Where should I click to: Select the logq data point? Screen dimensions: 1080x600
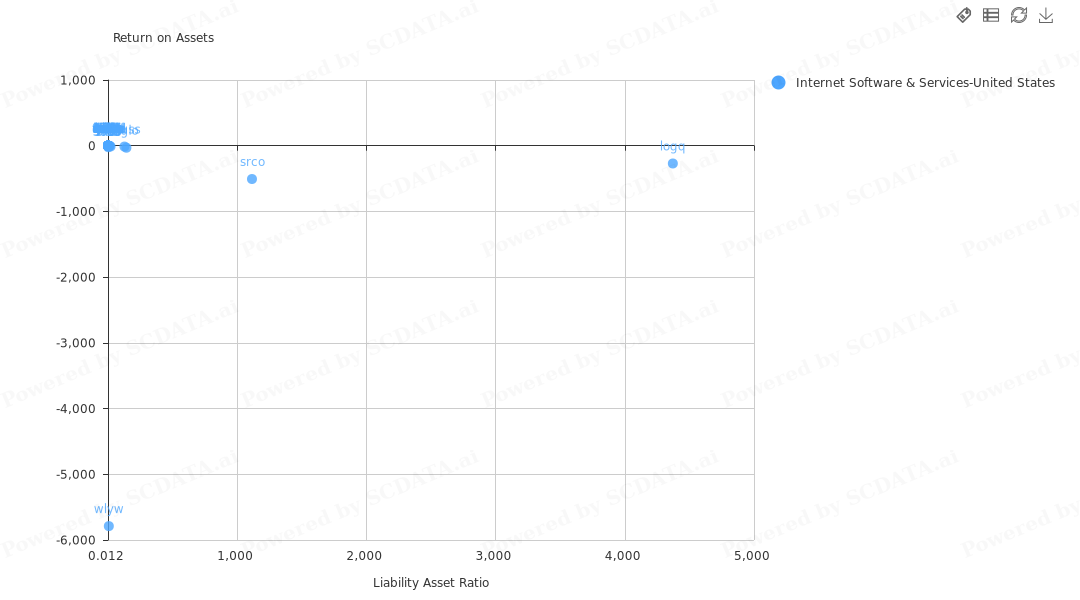pos(673,164)
